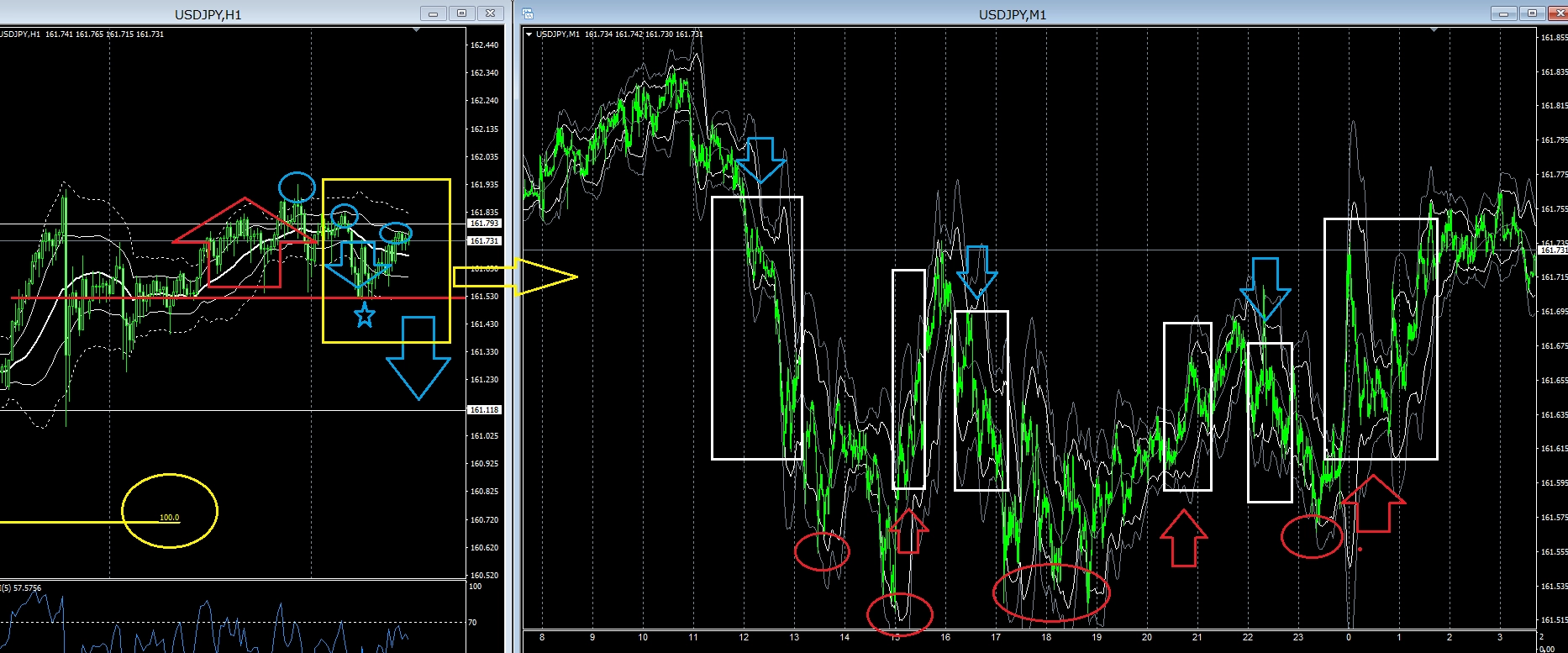
Task: Select the yellow right-pointing arrow between the charts
Action: click(515, 276)
